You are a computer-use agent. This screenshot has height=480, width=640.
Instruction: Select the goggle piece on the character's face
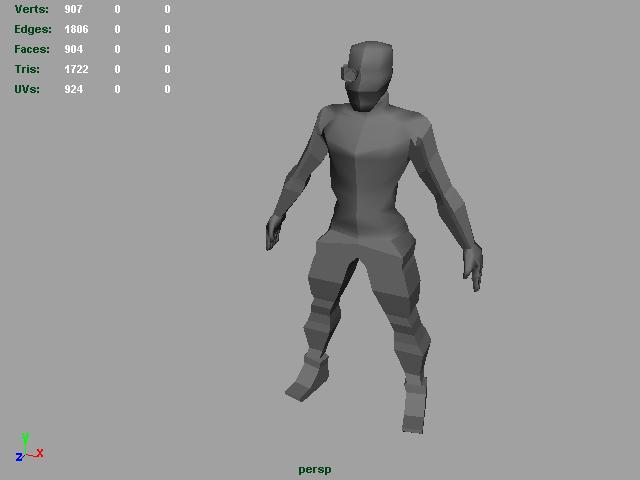pos(349,73)
